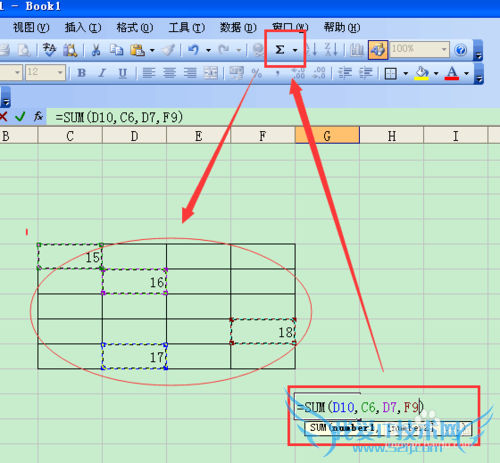Open the Paste options dropdown arrow
The image size is (500, 463).
pyautogui.click(x=152, y=50)
